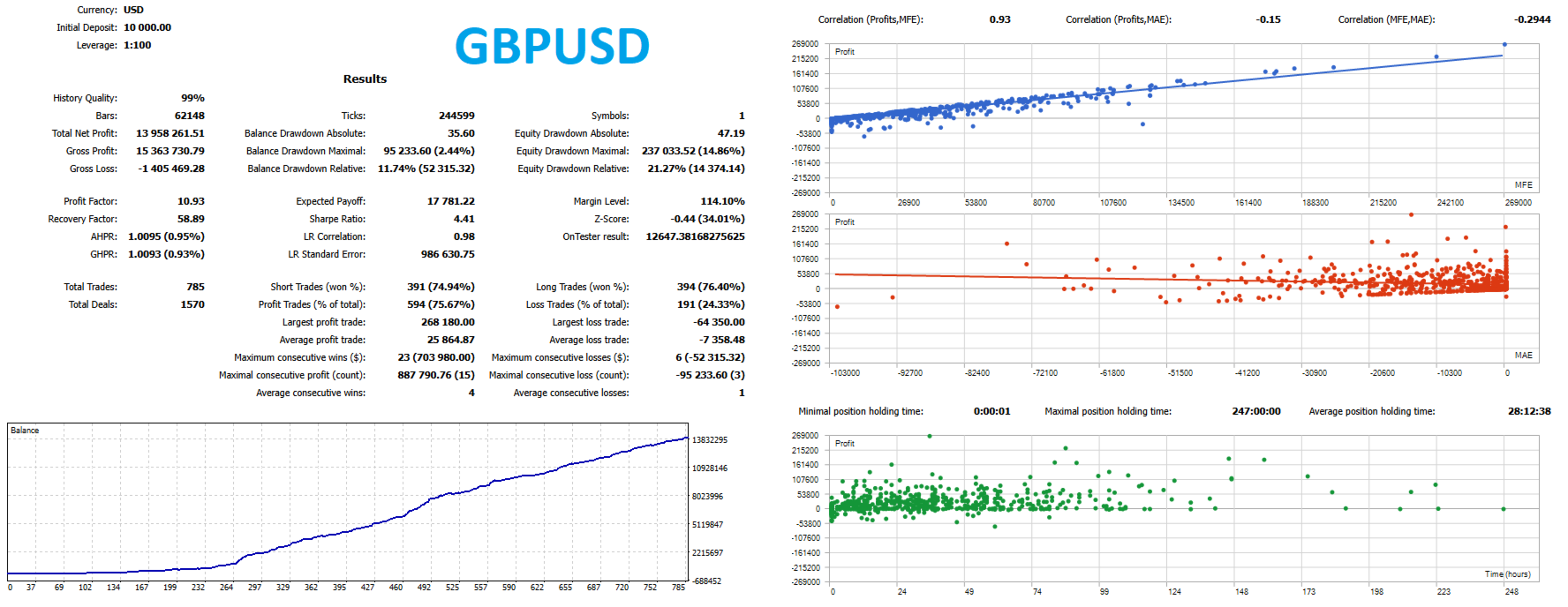Click Balance Drawdown Maximal value 95 233.60 (2.44%)
The height and width of the screenshot is (607, 1568).
point(429,151)
